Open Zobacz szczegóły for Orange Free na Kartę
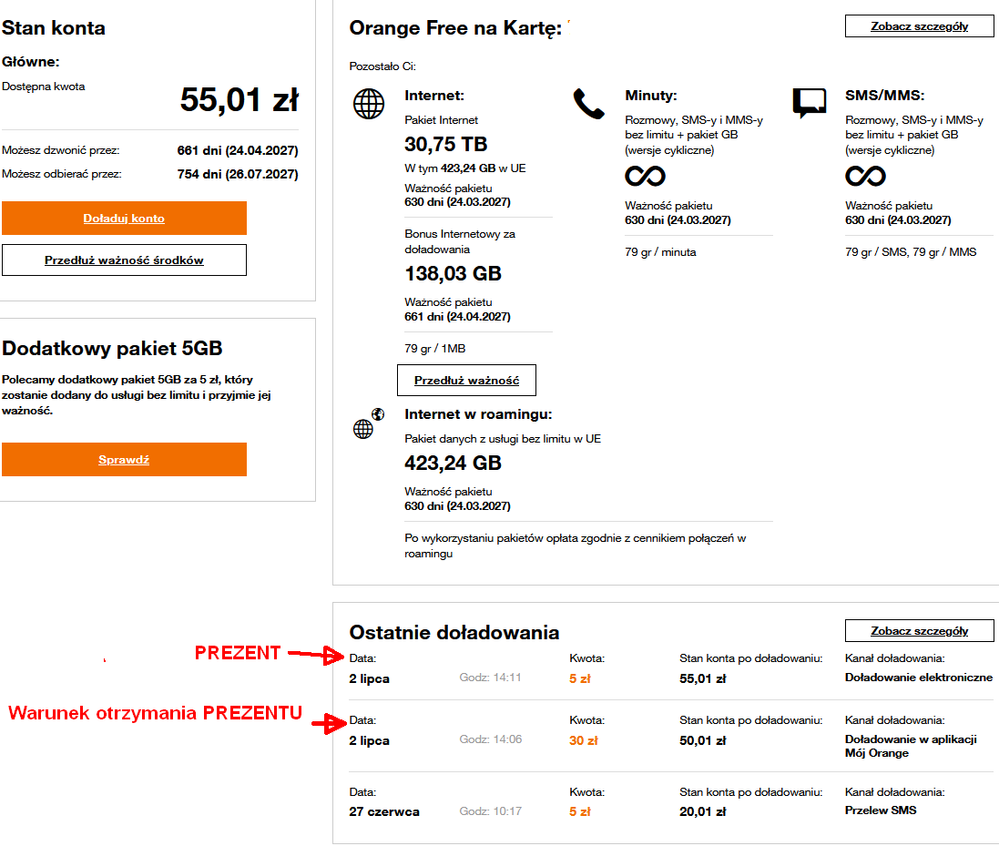This screenshot has width=999, height=846. (x=919, y=27)
